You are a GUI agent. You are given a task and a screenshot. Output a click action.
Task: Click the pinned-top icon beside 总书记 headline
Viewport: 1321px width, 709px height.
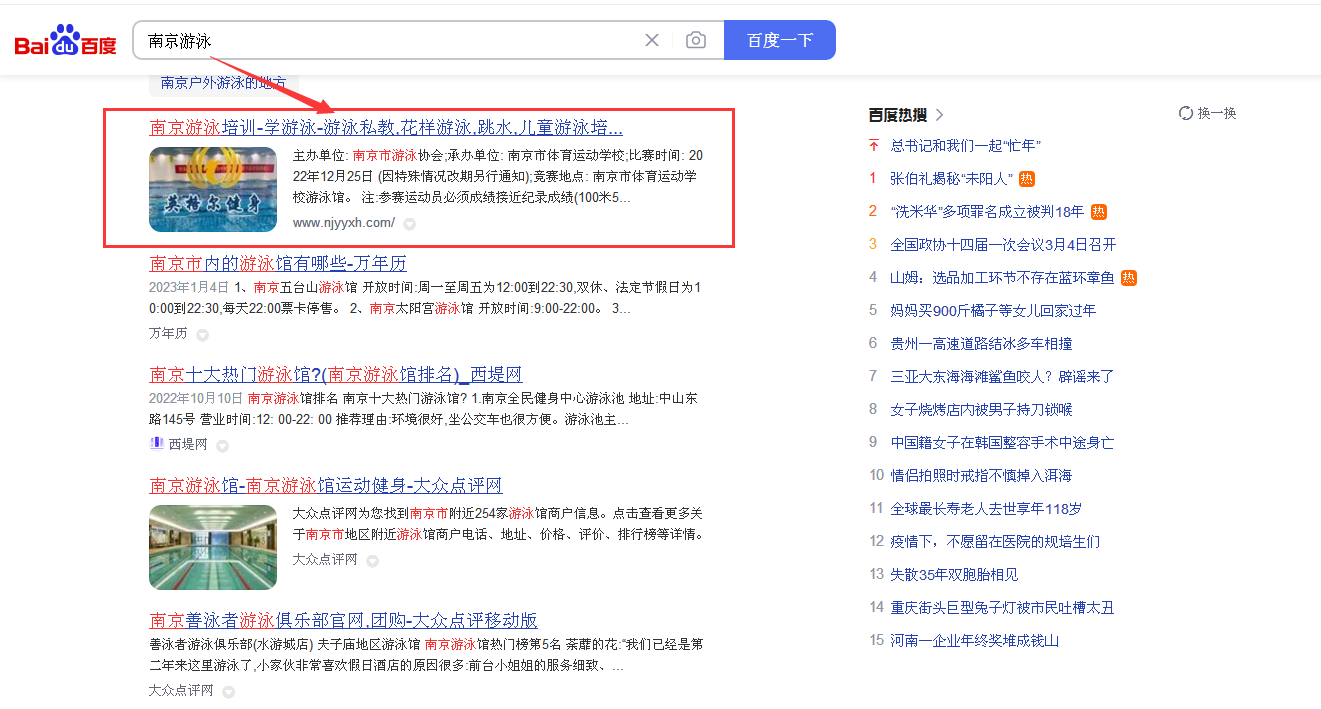pos(873,146)
